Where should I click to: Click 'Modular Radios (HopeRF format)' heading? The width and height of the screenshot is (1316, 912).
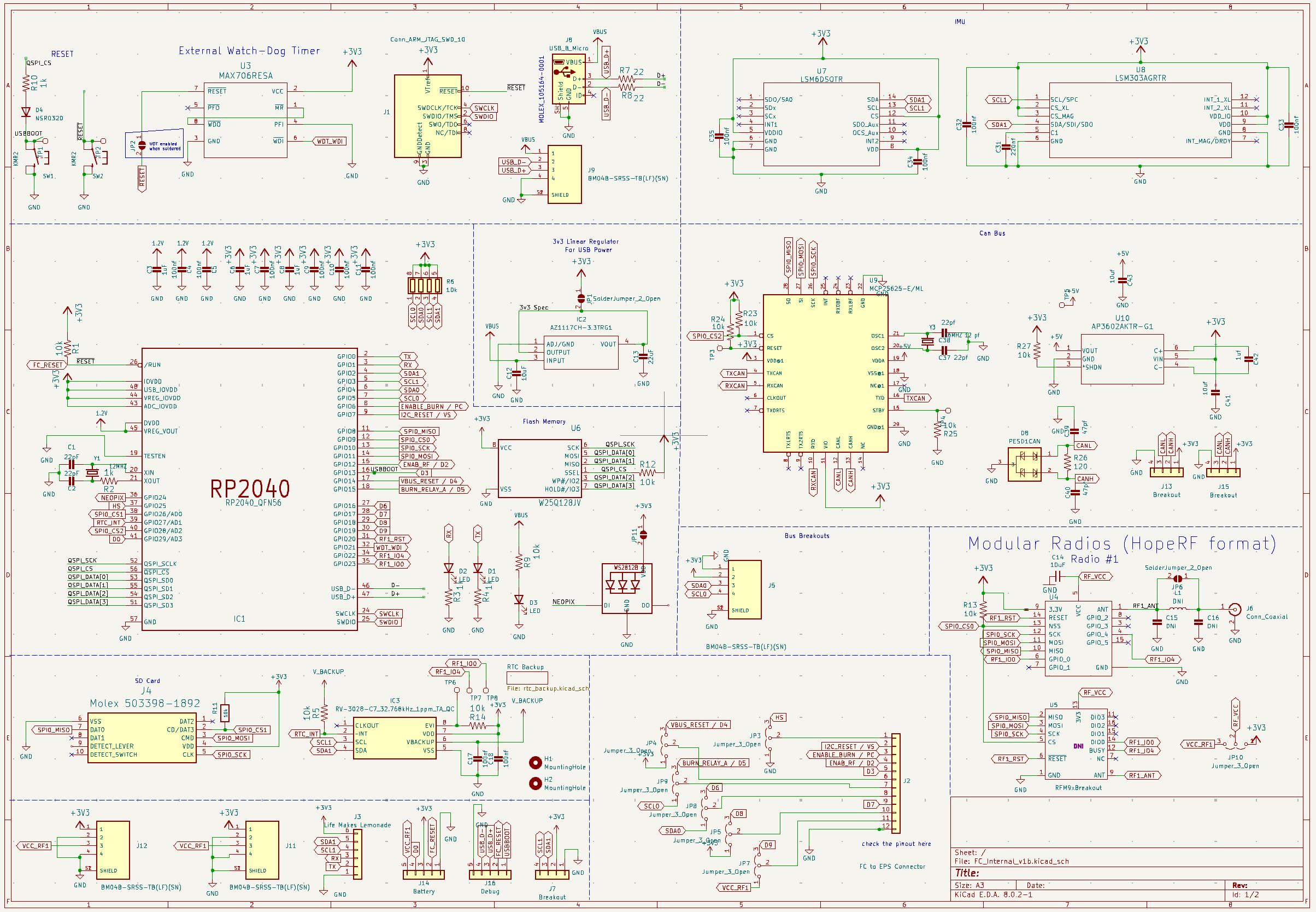pyautogui.click(x=1122, y=543)
